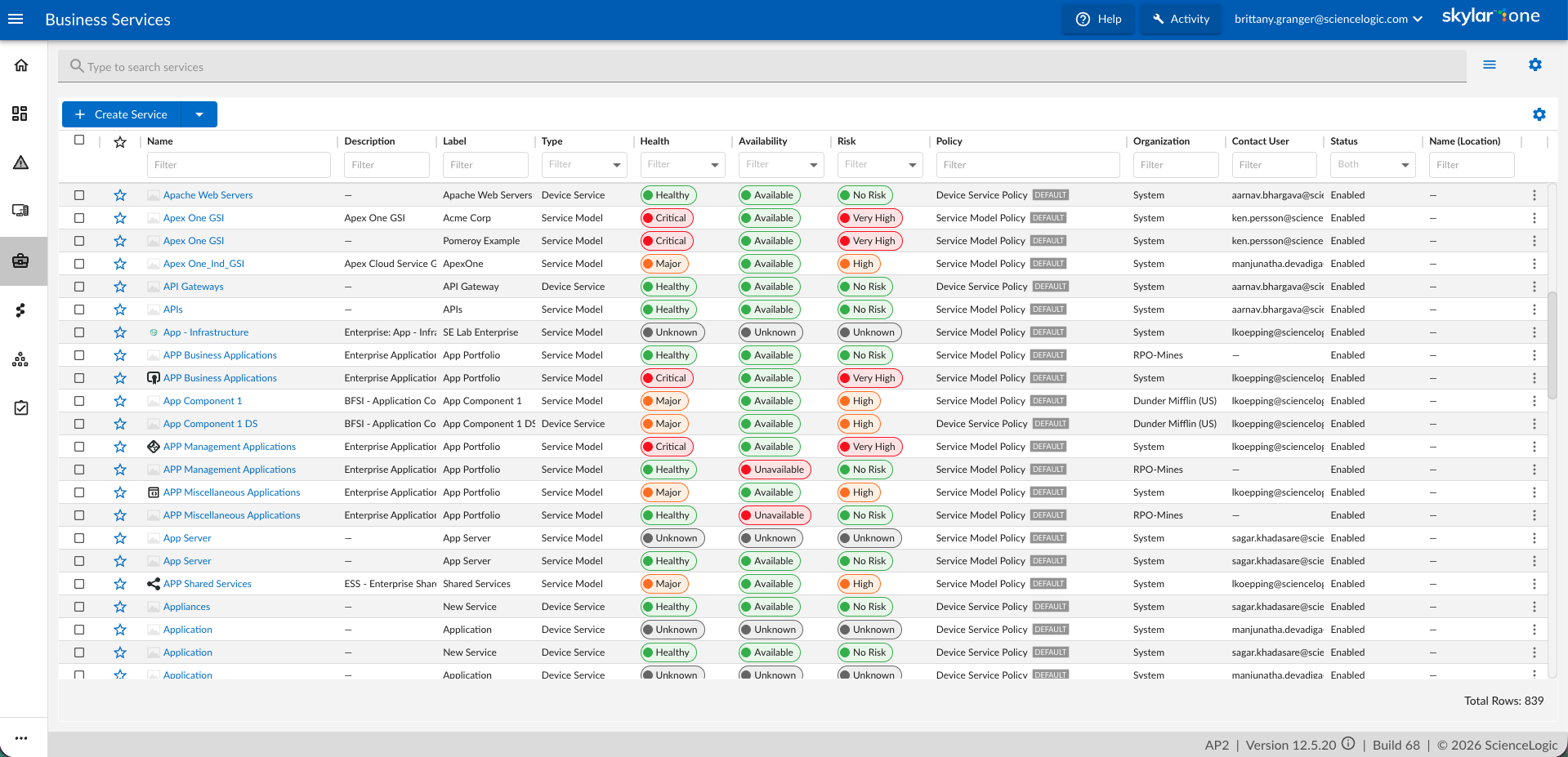Open the Activity button

[x=1181, y=19]
